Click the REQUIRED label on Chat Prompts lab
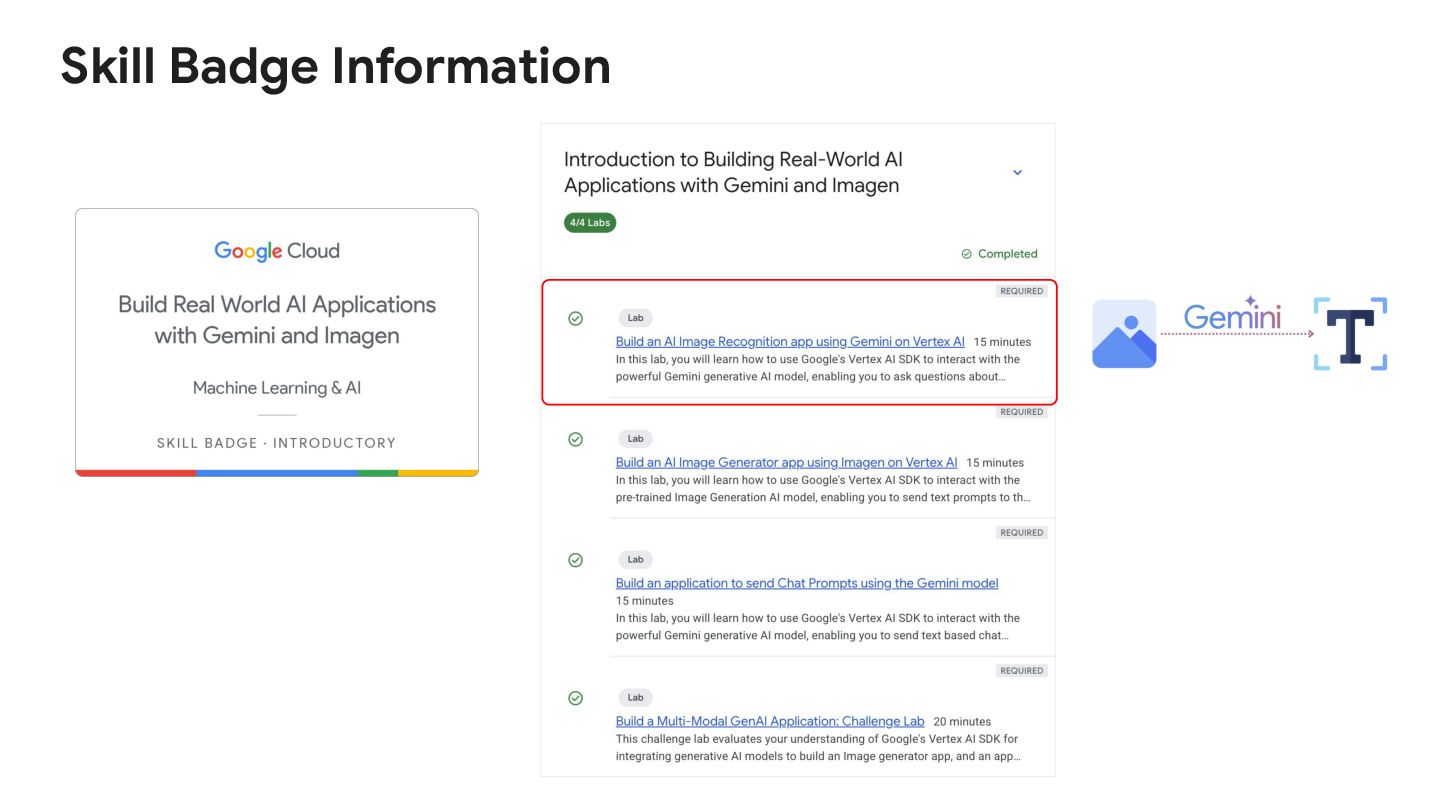The image size is (1440, 810). (x=1022, y=533)
